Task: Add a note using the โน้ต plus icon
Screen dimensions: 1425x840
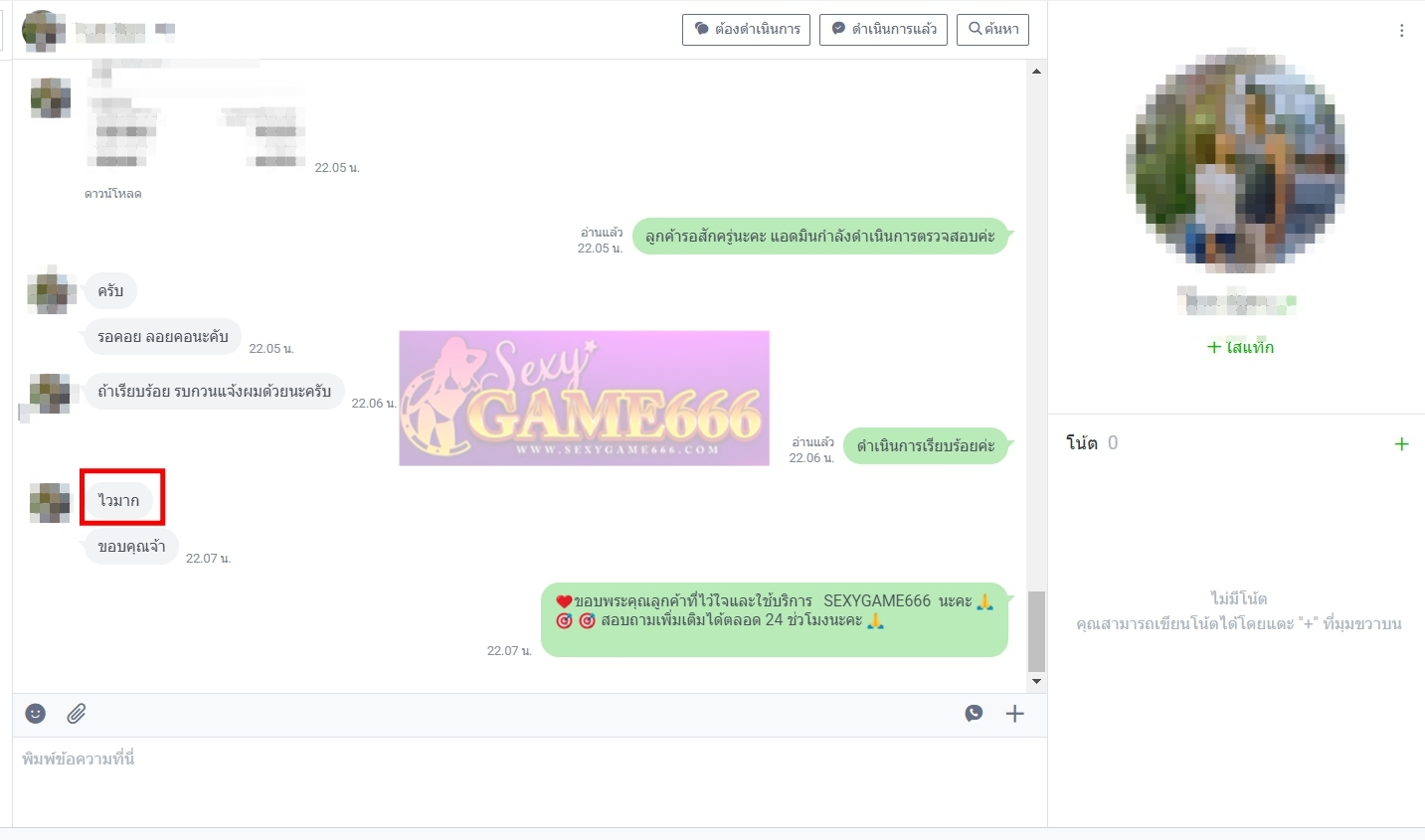Action: click(x=1401, y=444)
